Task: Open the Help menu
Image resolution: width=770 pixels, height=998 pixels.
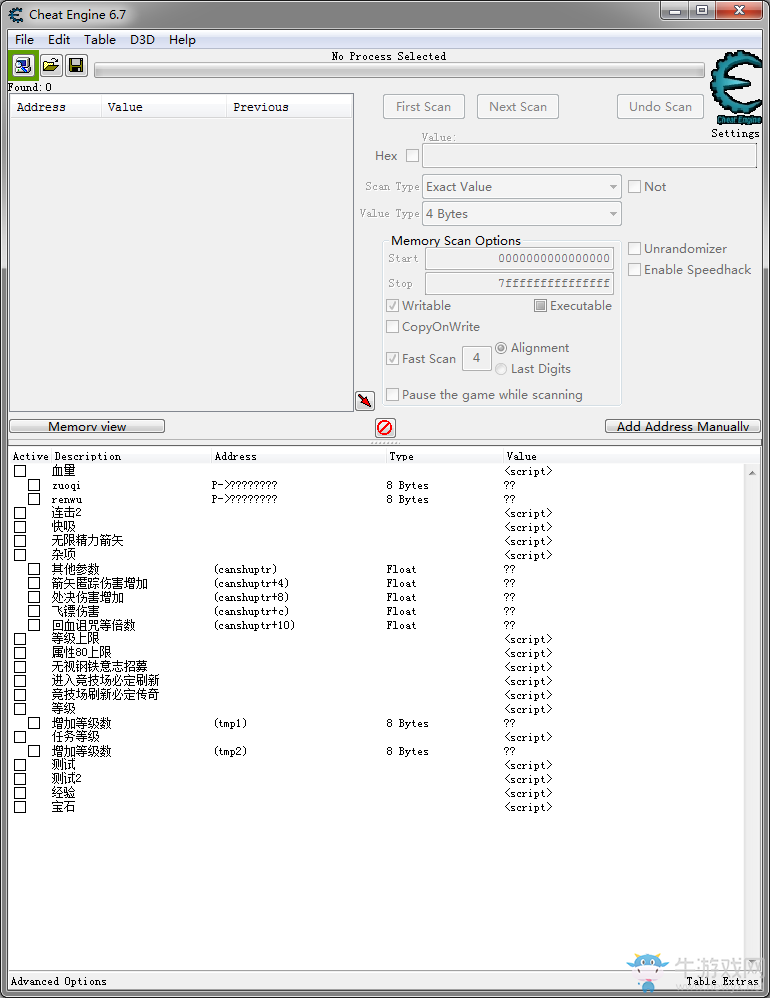Action: [x=182, y=39]
